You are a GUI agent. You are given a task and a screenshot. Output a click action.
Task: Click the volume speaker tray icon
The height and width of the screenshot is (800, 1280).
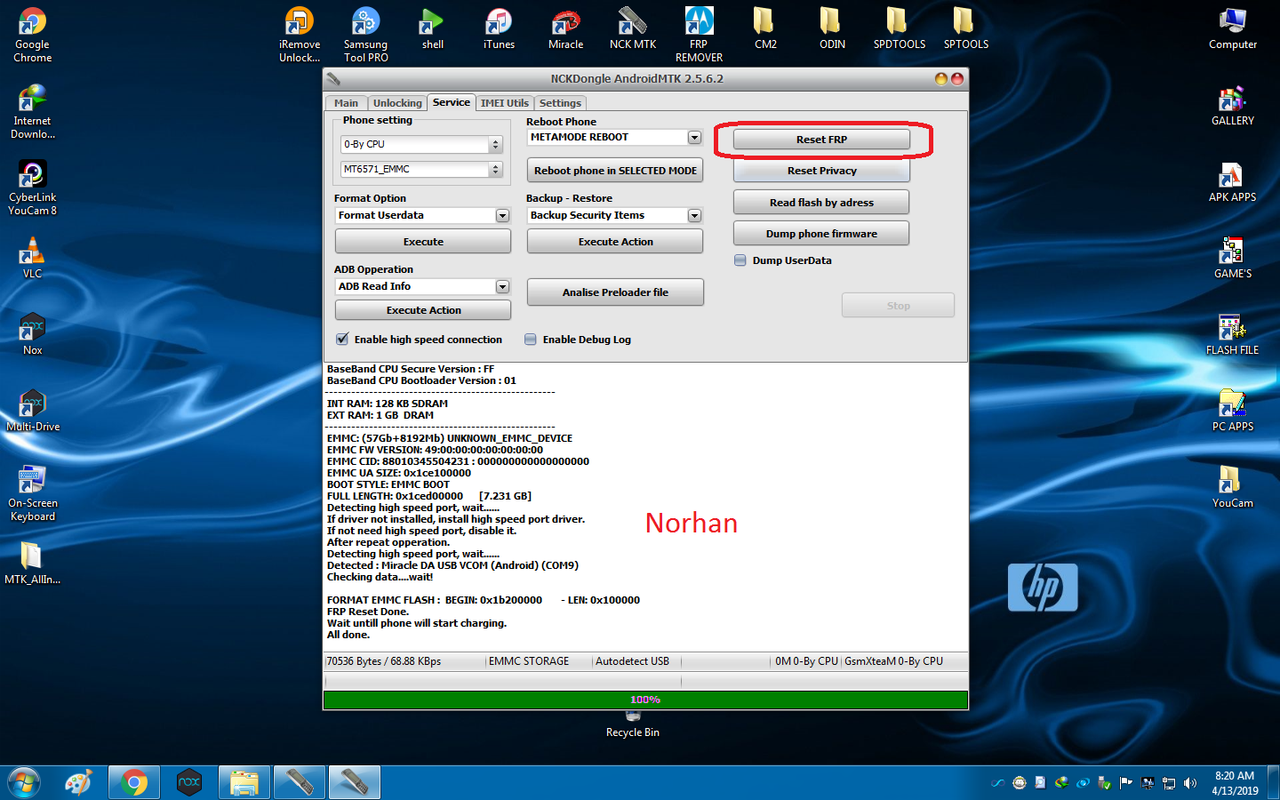pos(1189,783)
